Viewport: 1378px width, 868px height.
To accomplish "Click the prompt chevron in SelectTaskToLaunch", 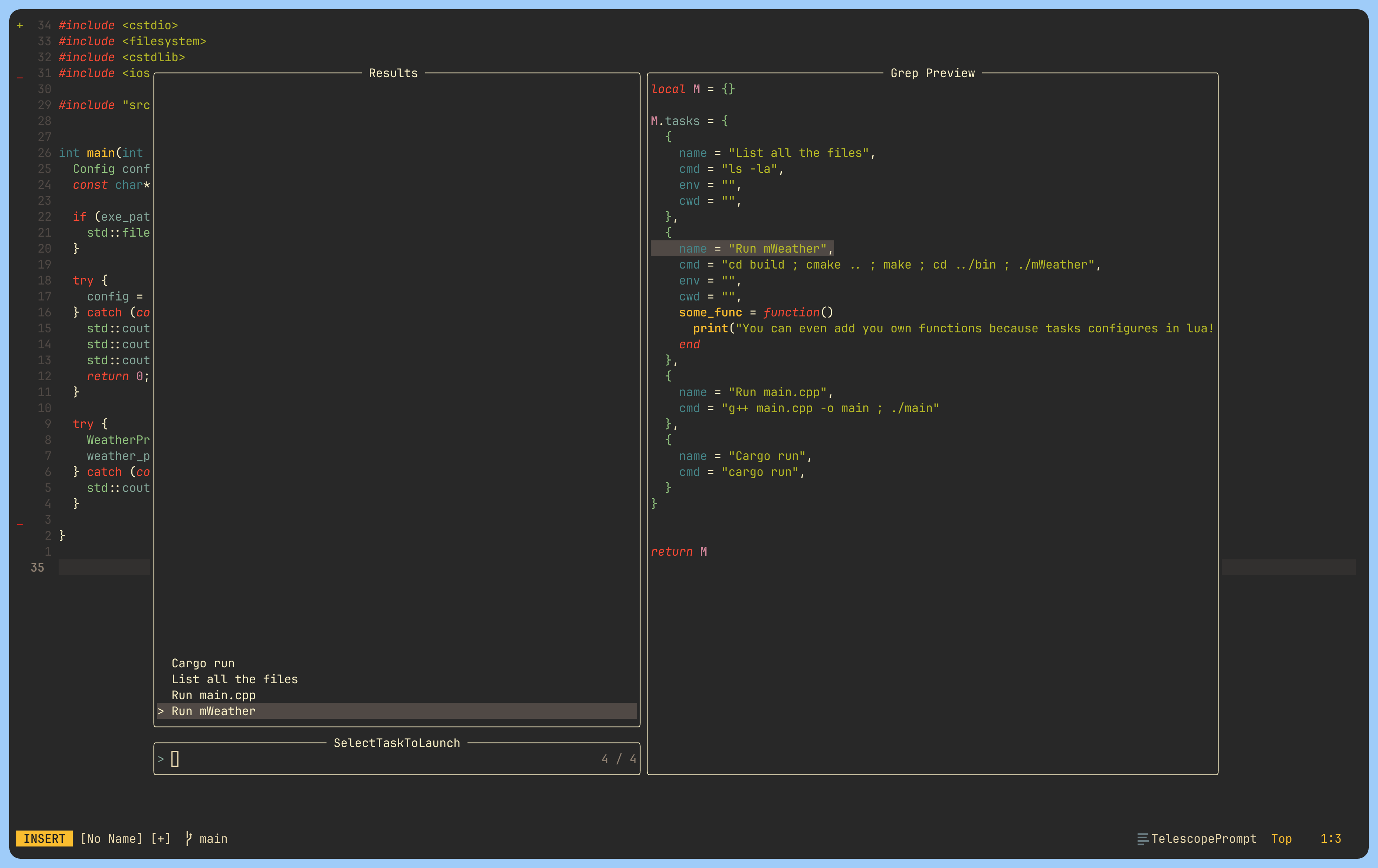I will [161, 759].
